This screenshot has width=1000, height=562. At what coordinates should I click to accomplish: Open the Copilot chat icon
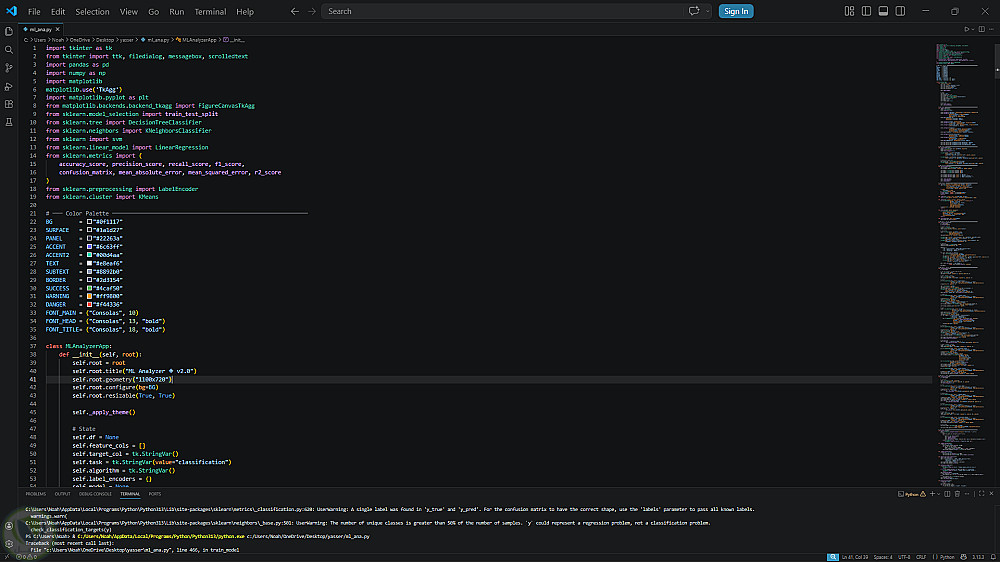694,11
